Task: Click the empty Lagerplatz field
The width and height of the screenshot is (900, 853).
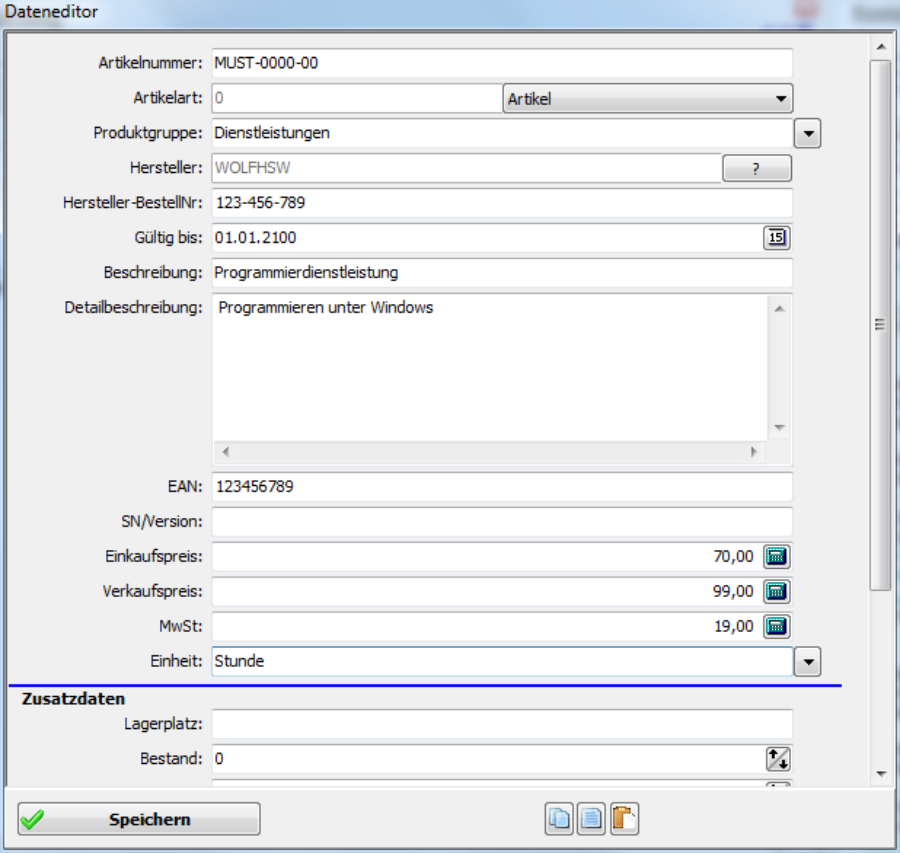Action: [x=501, y=724]
